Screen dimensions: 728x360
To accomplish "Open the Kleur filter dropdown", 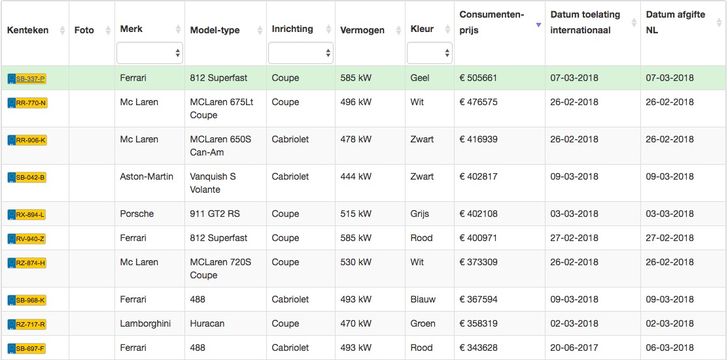I will 429,53.
